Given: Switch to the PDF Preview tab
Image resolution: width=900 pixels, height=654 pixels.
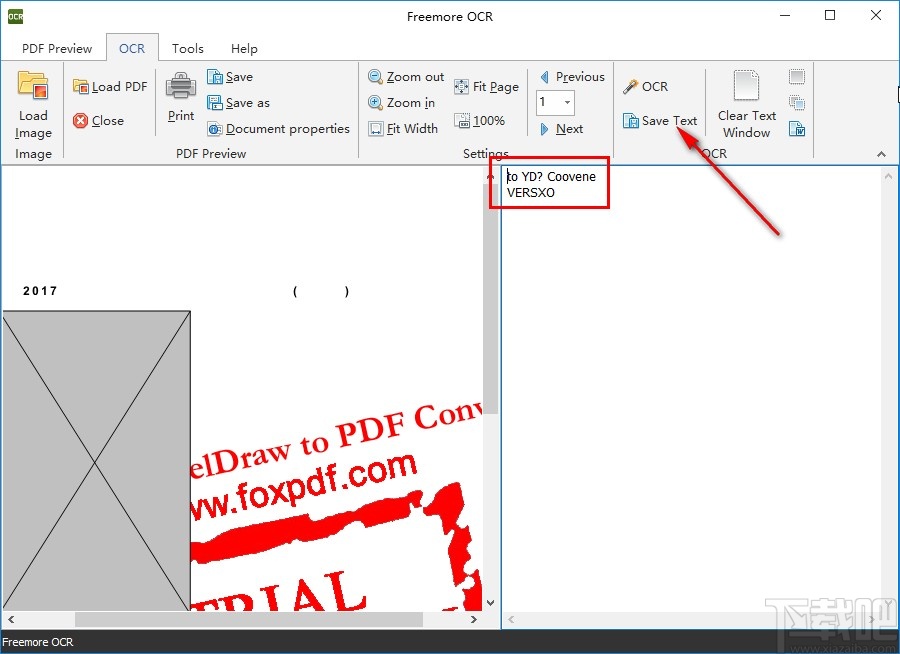Looking at the screenshot, I should 57,49.
